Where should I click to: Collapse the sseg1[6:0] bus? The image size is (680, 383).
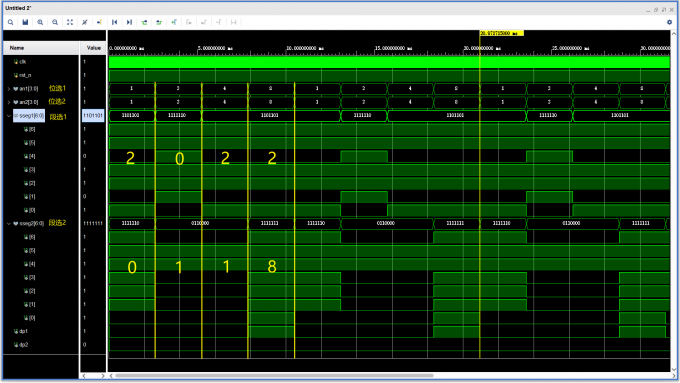[9, 116]
